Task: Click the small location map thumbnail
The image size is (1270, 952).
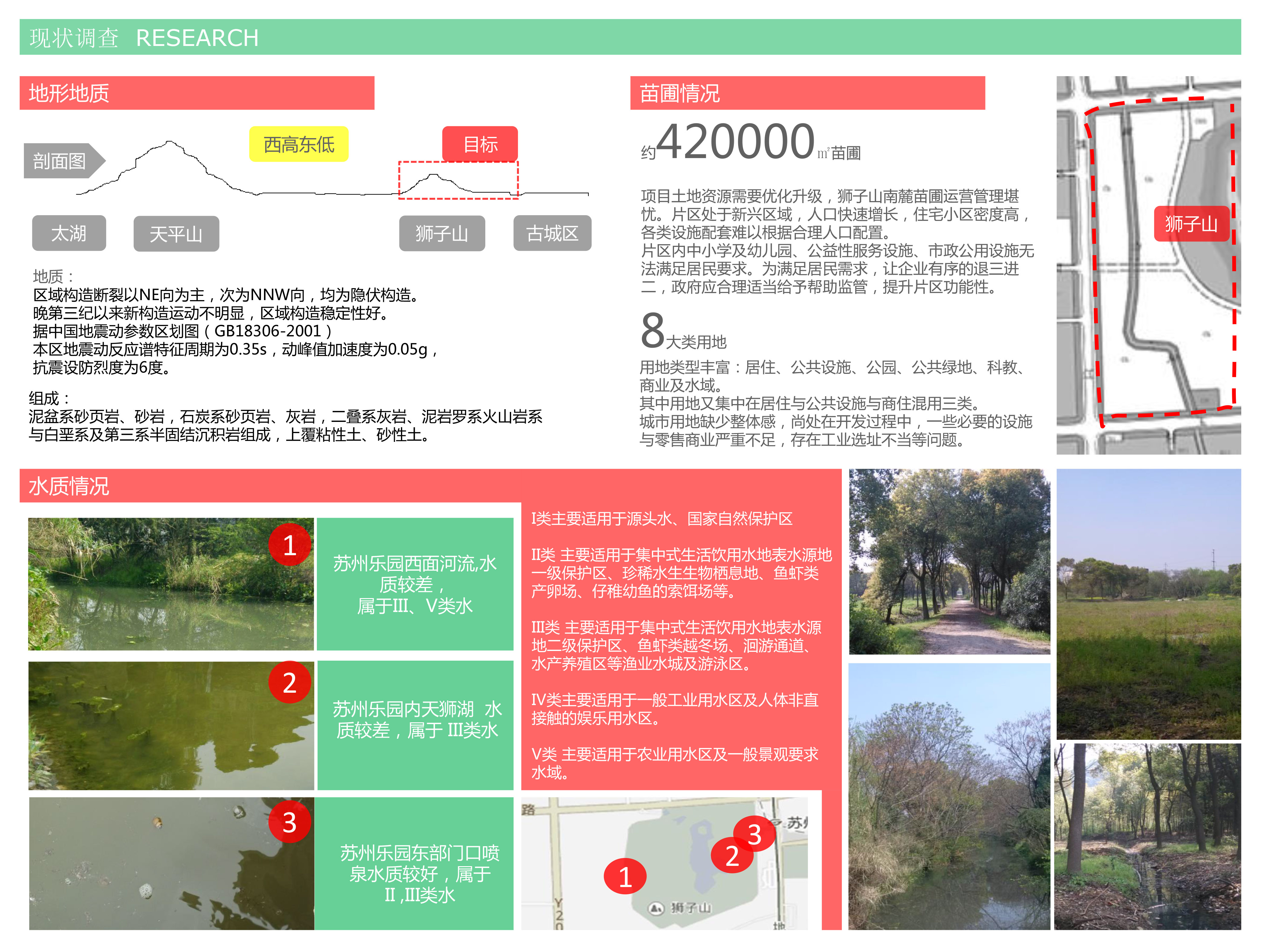Action: coord(664,863)
